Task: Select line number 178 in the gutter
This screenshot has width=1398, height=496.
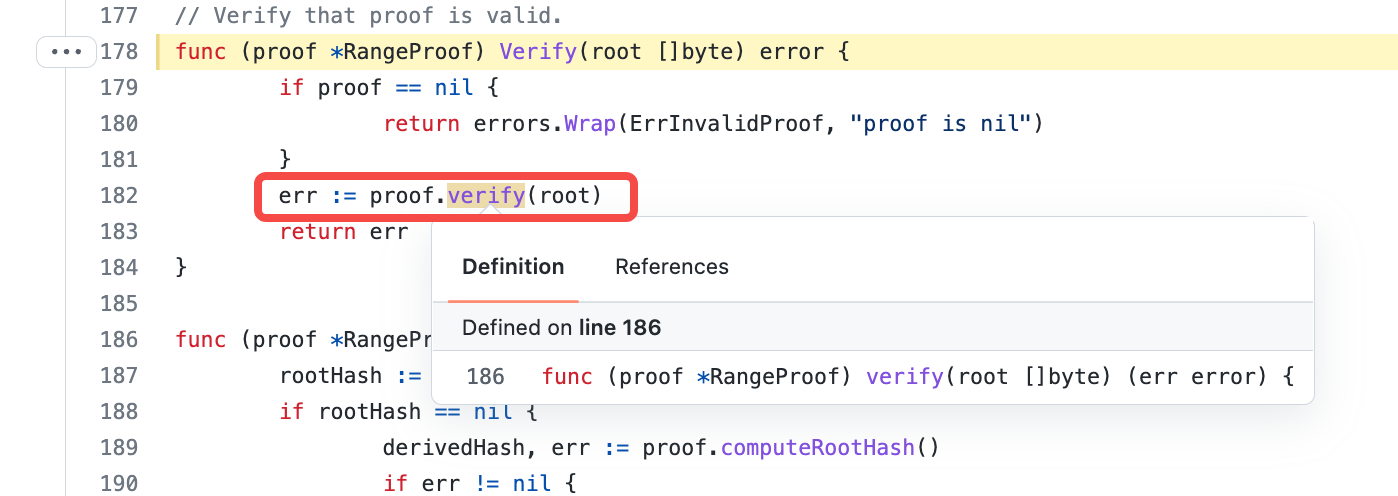Action: (119, 51)
